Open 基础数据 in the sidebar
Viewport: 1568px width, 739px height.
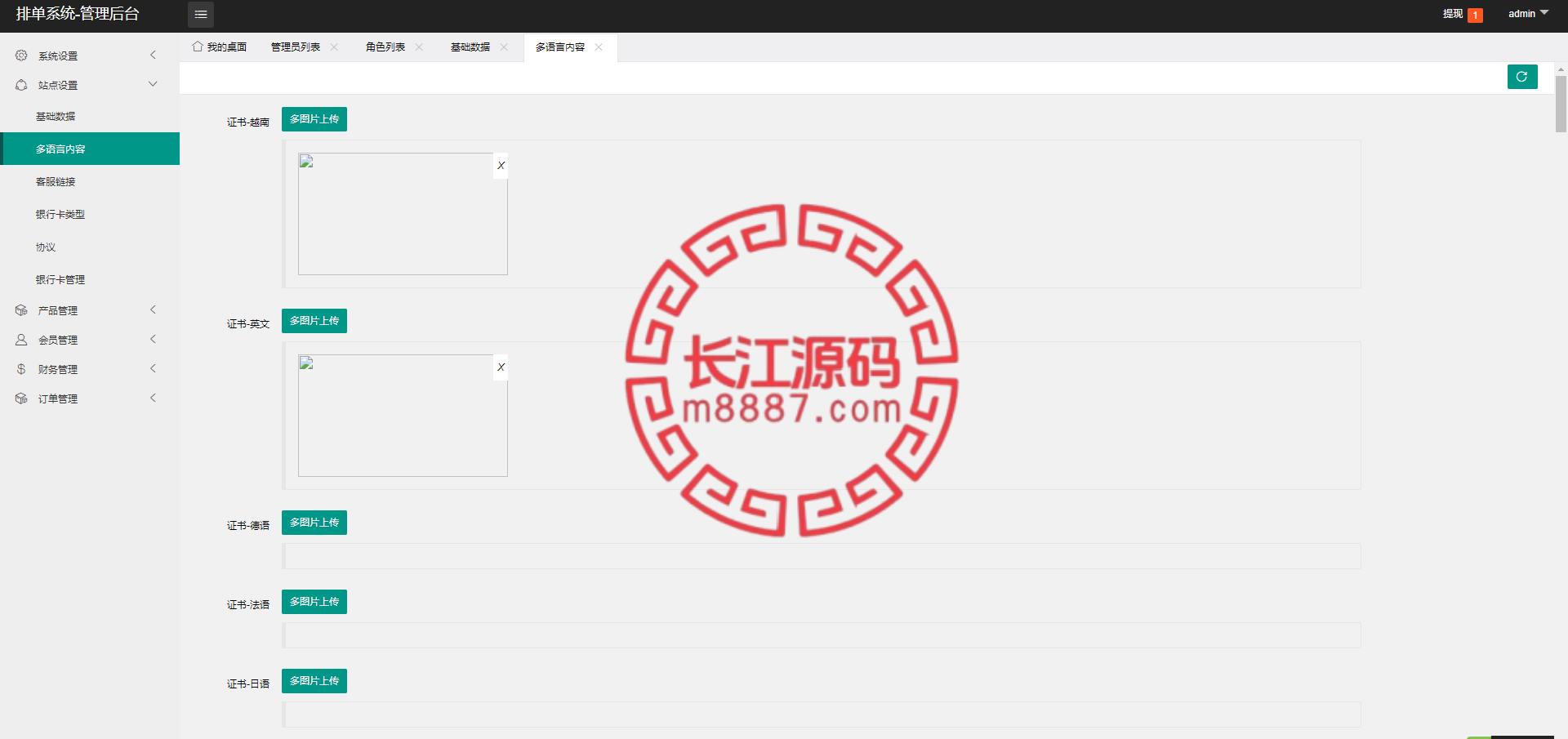click(x=90, y=117)
